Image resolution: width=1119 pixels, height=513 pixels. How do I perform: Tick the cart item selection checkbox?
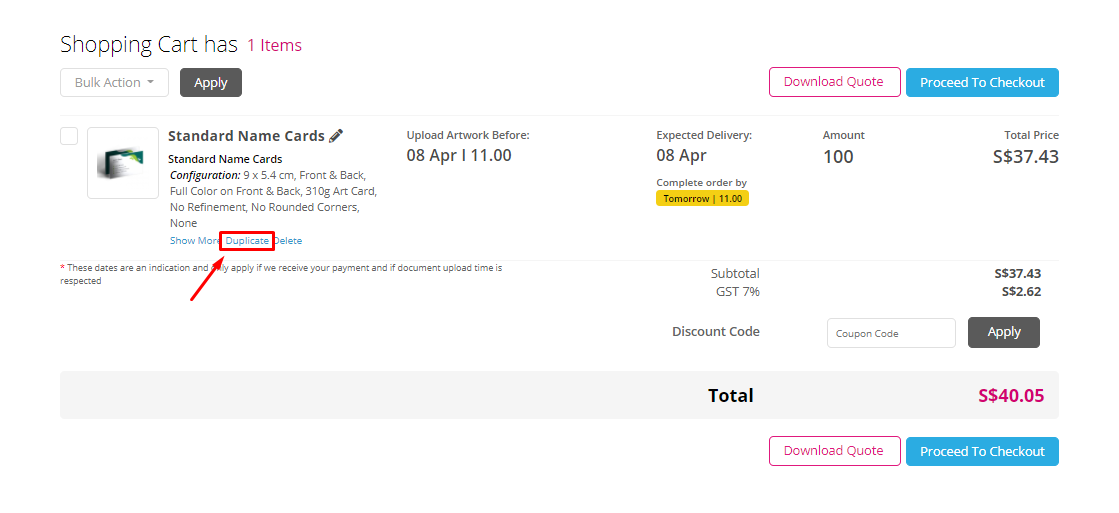click(69, 136)
